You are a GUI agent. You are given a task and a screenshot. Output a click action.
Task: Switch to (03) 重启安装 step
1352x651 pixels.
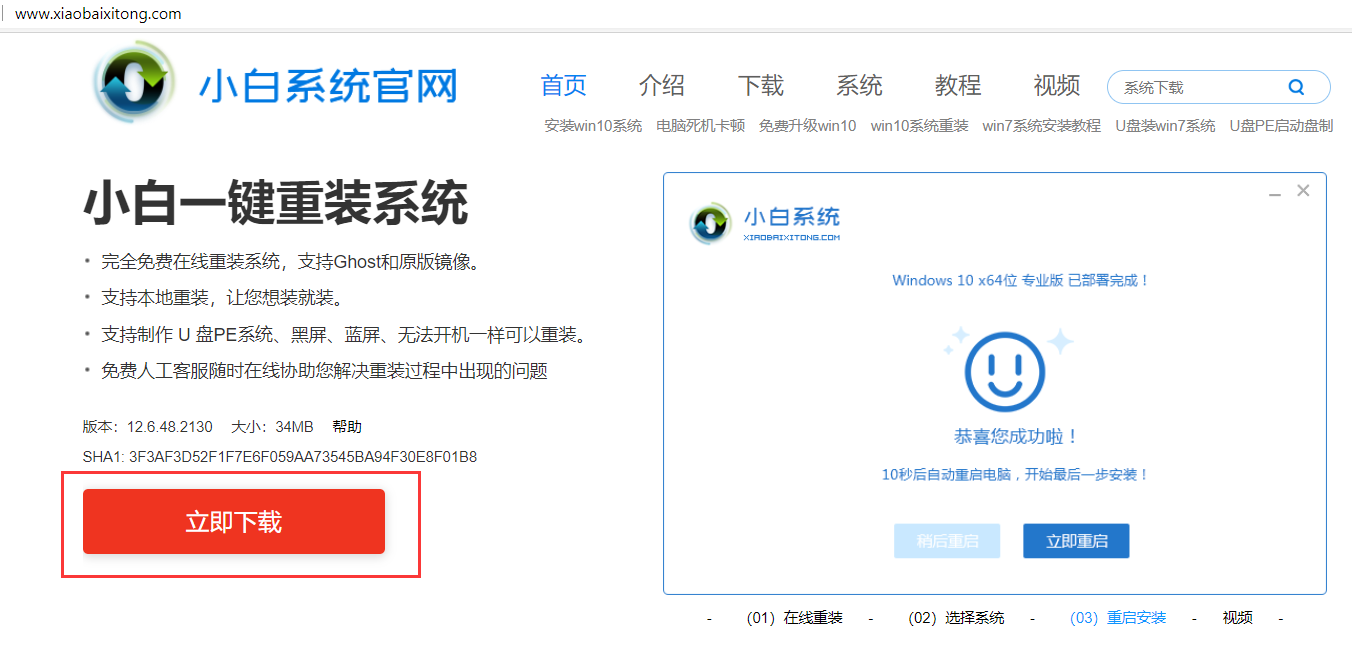(1118, 618)
